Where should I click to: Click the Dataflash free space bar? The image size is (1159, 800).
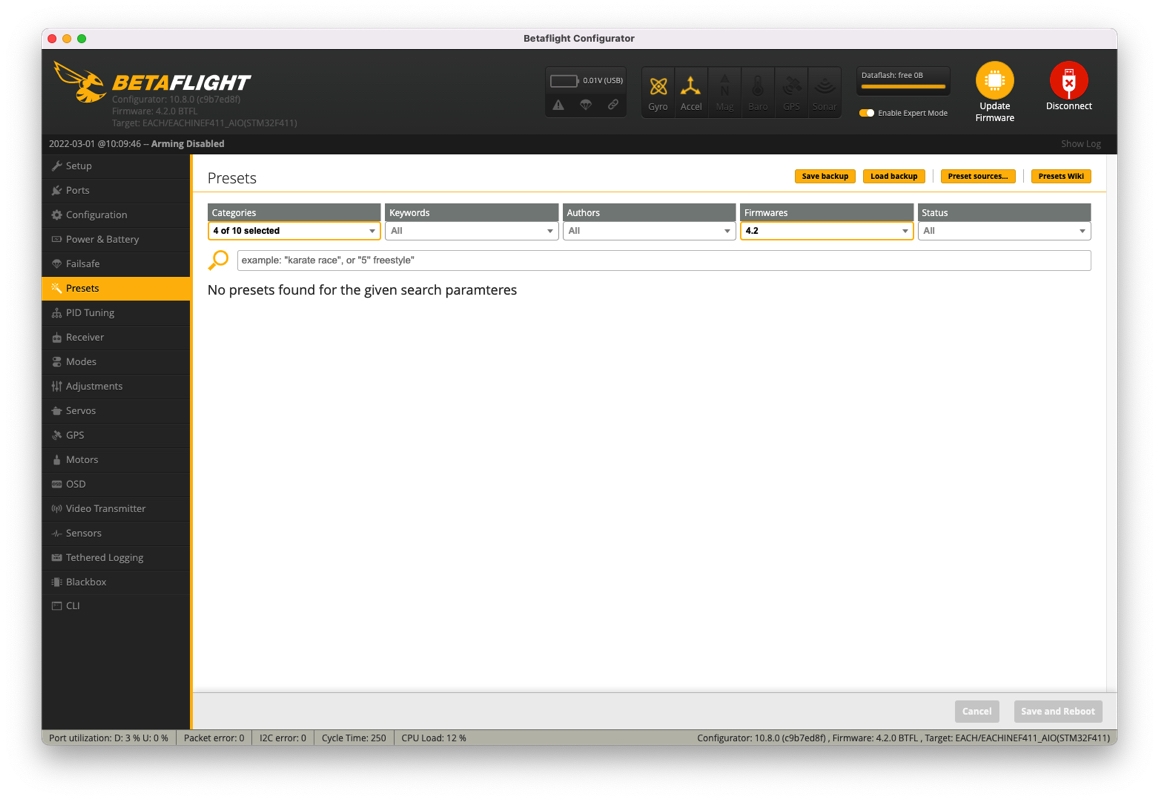tap(903, 81)
